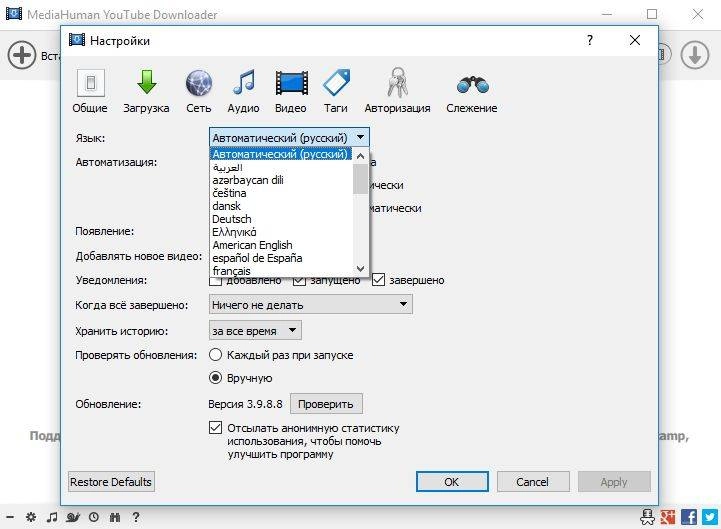
Task: Click the paste link plus icon in main window
Action: (x=22, y=55)
